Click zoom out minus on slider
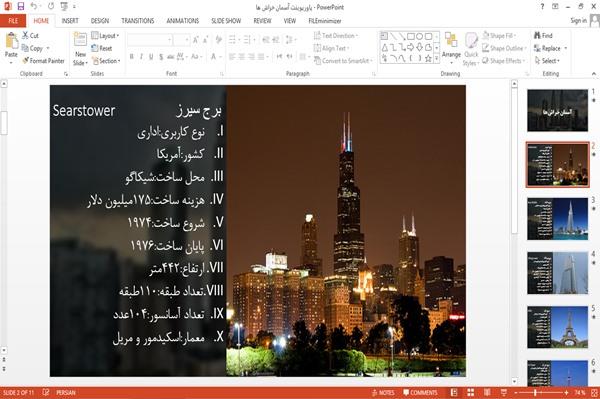The height and width of the screenshot is (399, 600). point(516,392)
